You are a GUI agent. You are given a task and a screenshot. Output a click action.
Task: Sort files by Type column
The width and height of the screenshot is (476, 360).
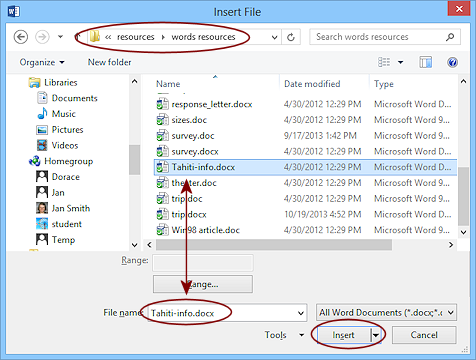tap(384, 84)
